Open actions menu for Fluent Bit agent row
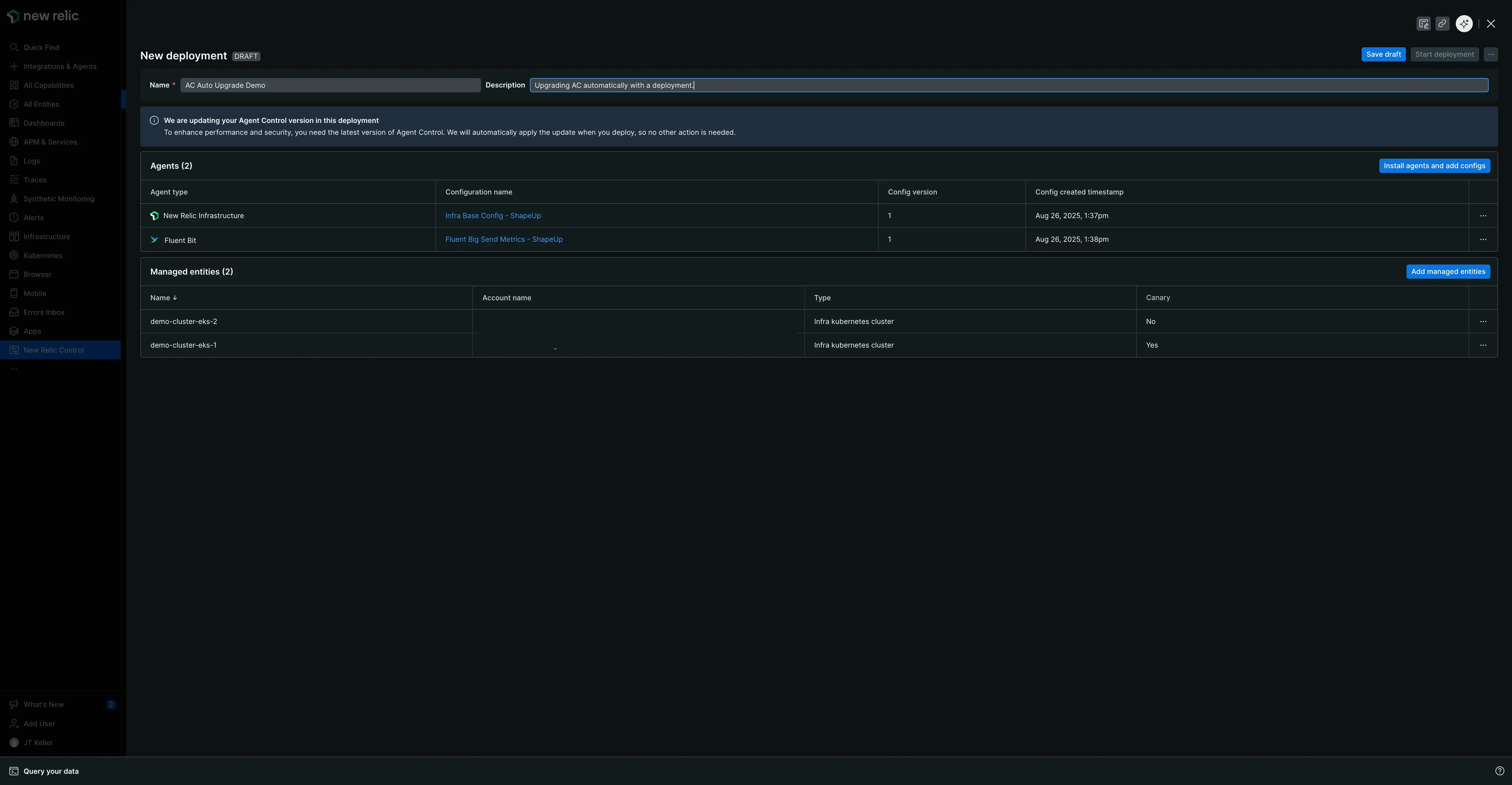The image size is (1512, 785). pos(1483,240)
